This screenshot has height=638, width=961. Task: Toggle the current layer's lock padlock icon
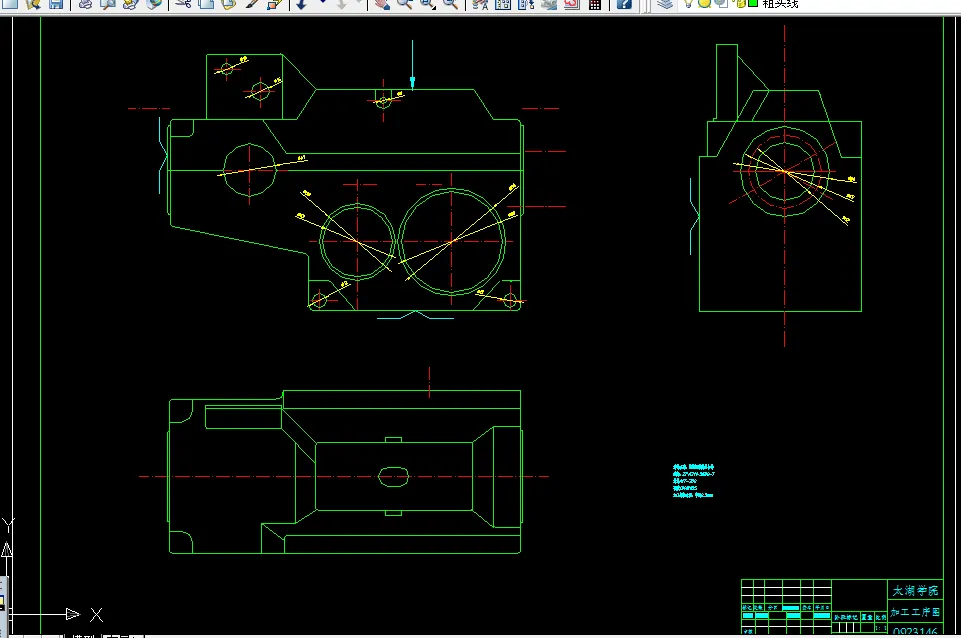click(x=740, y=3)
